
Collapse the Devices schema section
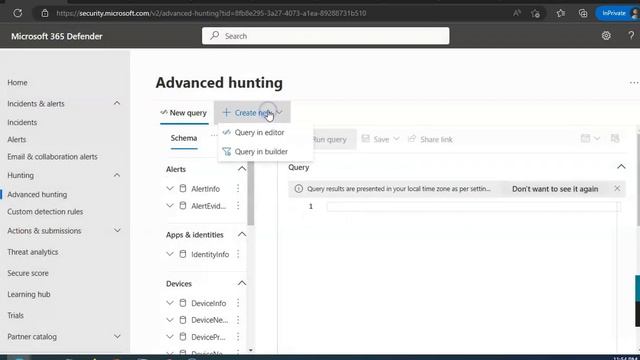click(242, 283)
